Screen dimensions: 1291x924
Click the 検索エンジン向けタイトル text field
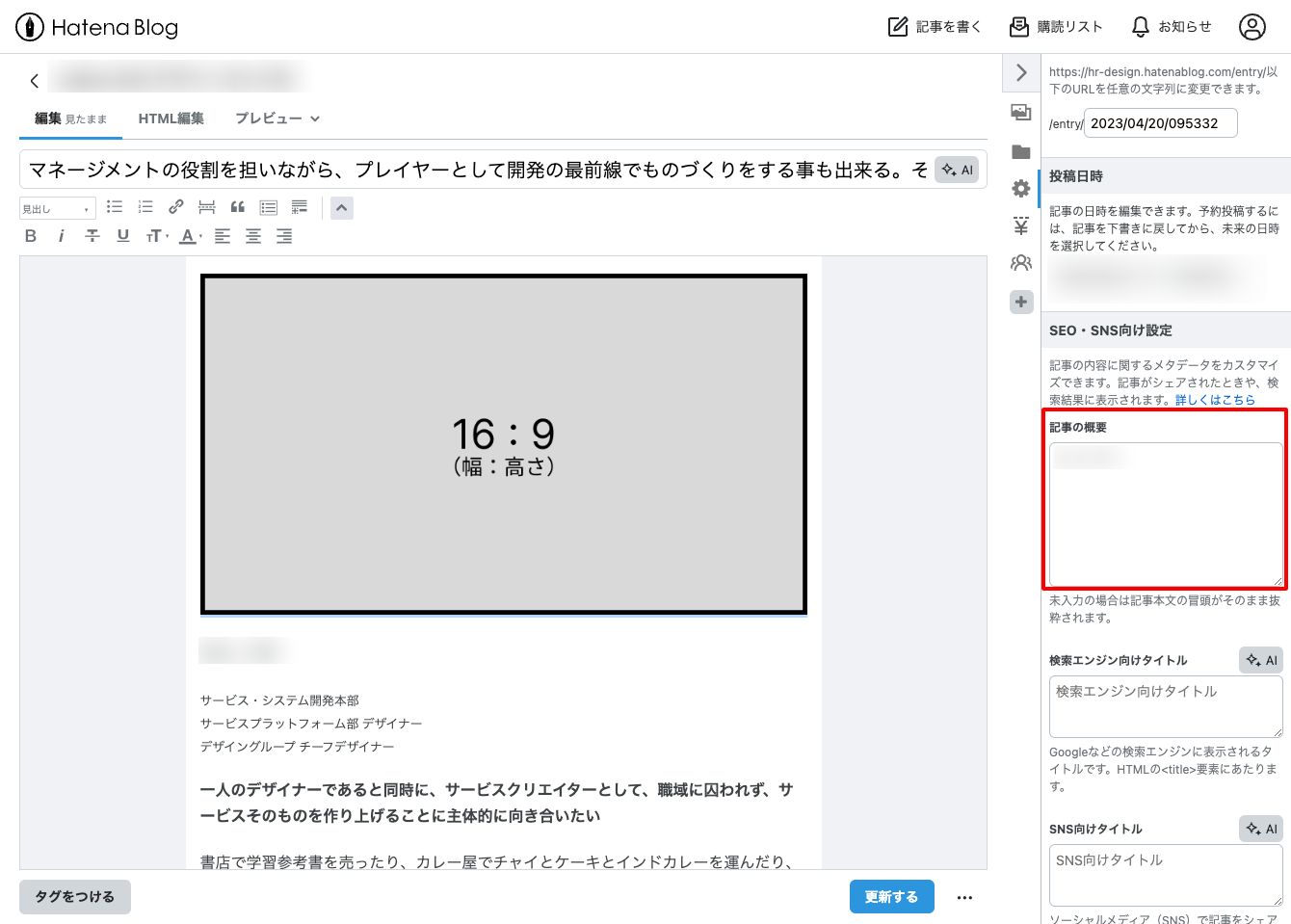point(1165,706)
